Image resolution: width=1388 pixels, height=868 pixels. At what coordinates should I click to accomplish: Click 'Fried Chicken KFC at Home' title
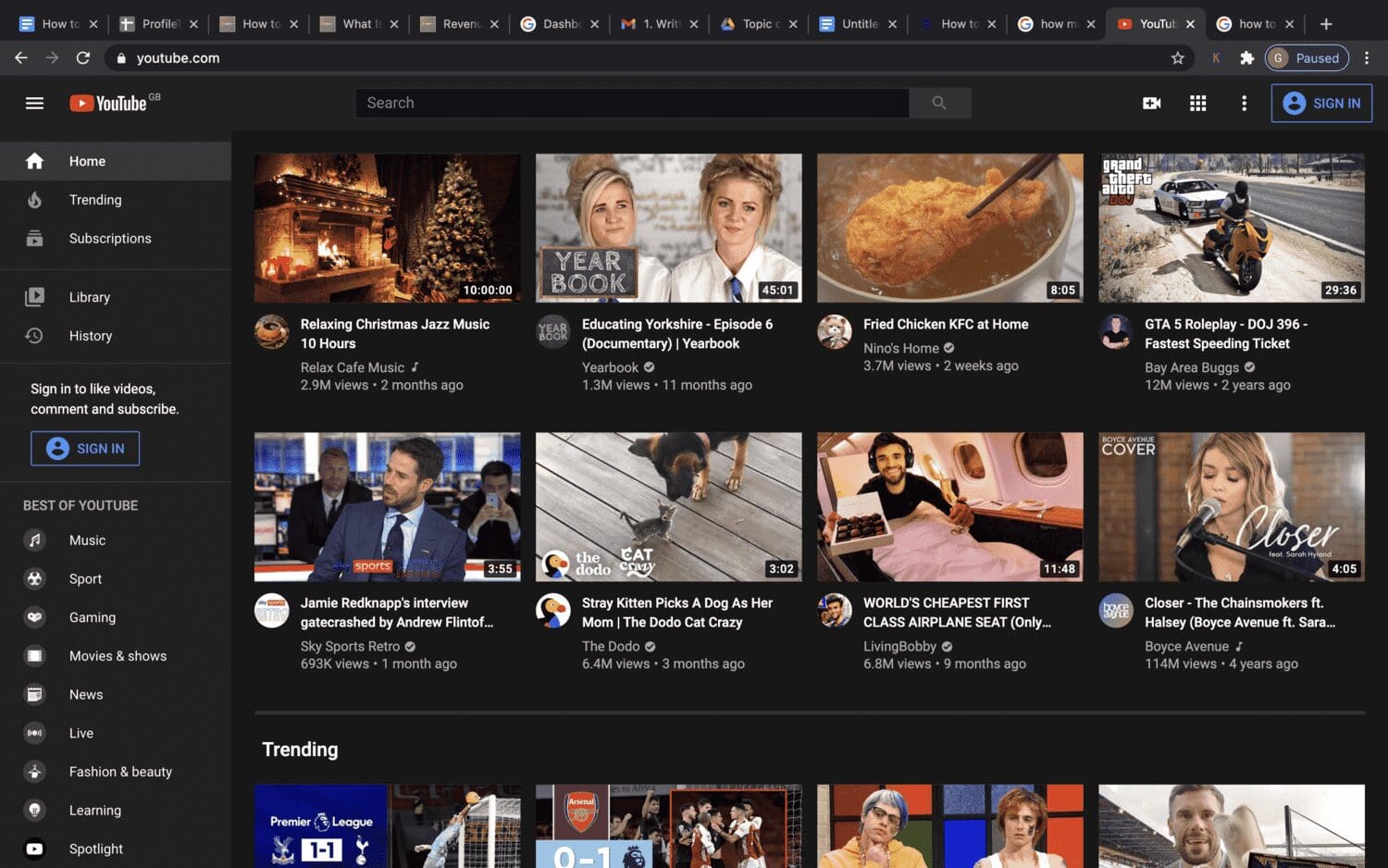[946, 324]
